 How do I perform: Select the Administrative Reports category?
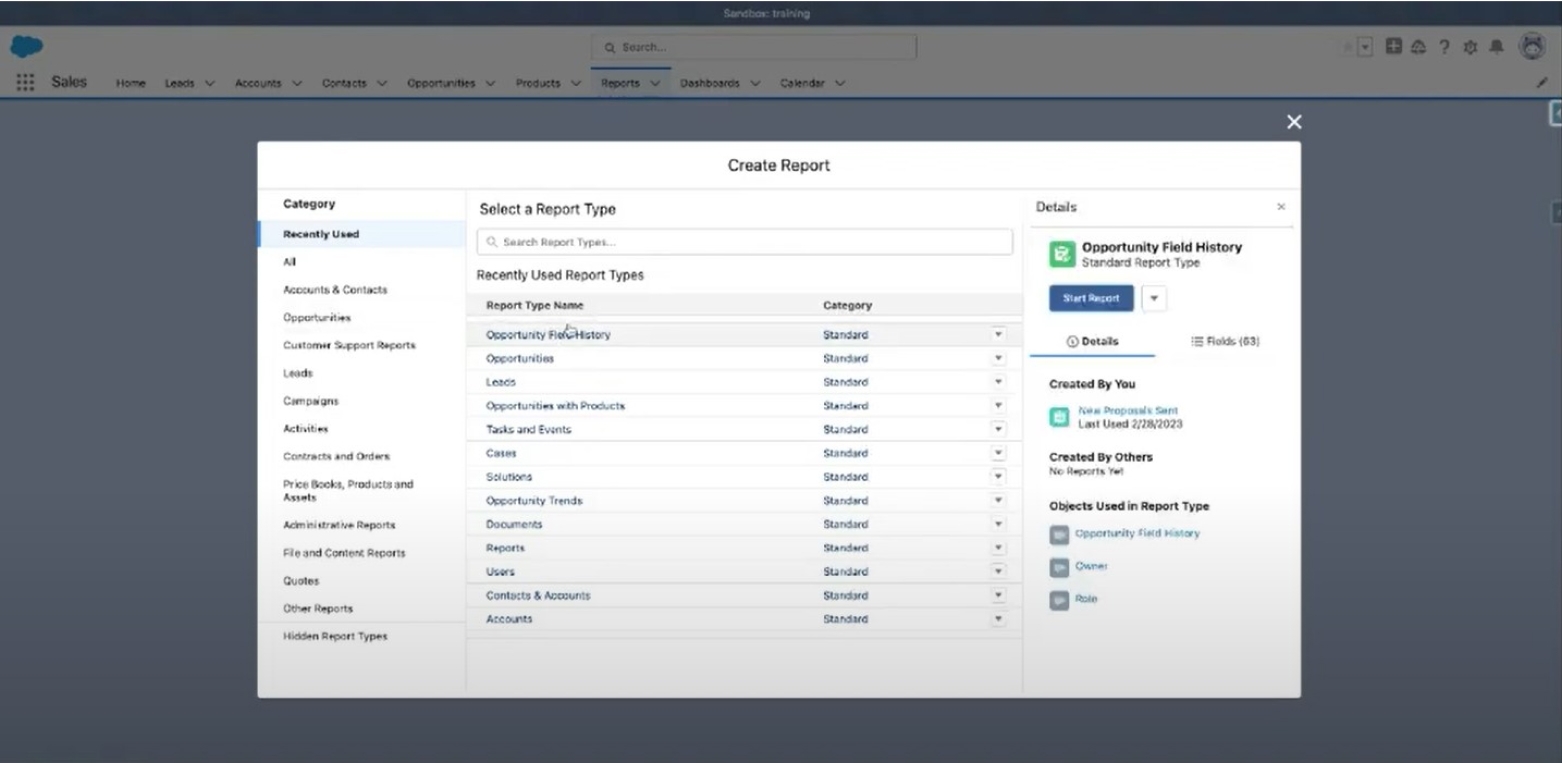339,525
